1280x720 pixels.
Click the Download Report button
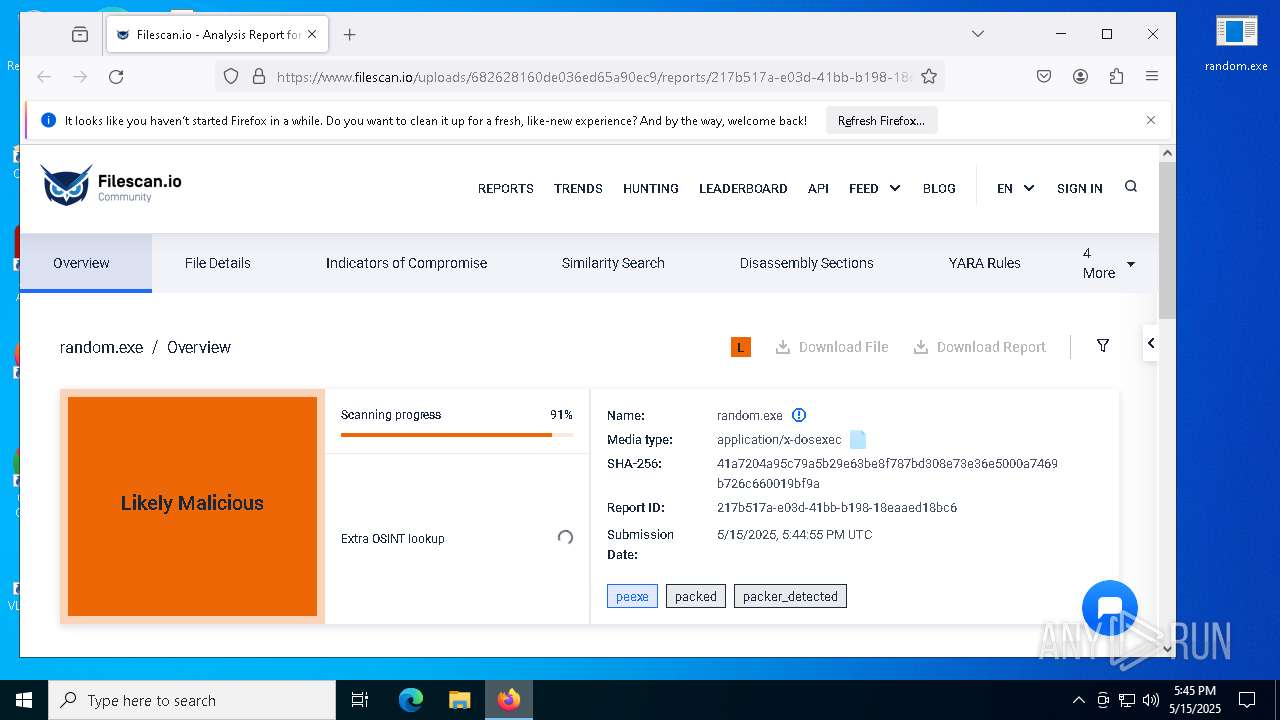(980, 347)
